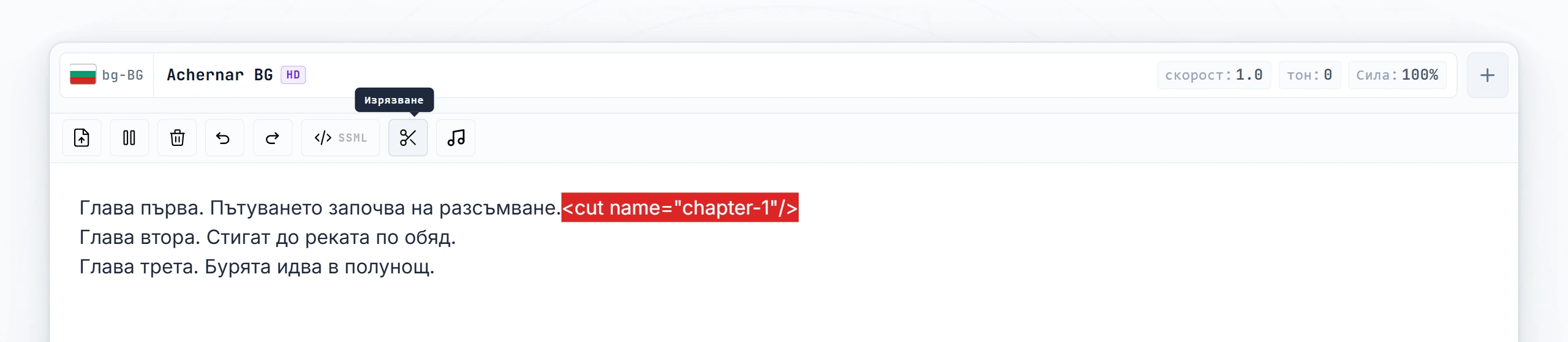Delete the text with the trash icon
The width and height of the screenshot is (1568, 342).
point(177,138)
